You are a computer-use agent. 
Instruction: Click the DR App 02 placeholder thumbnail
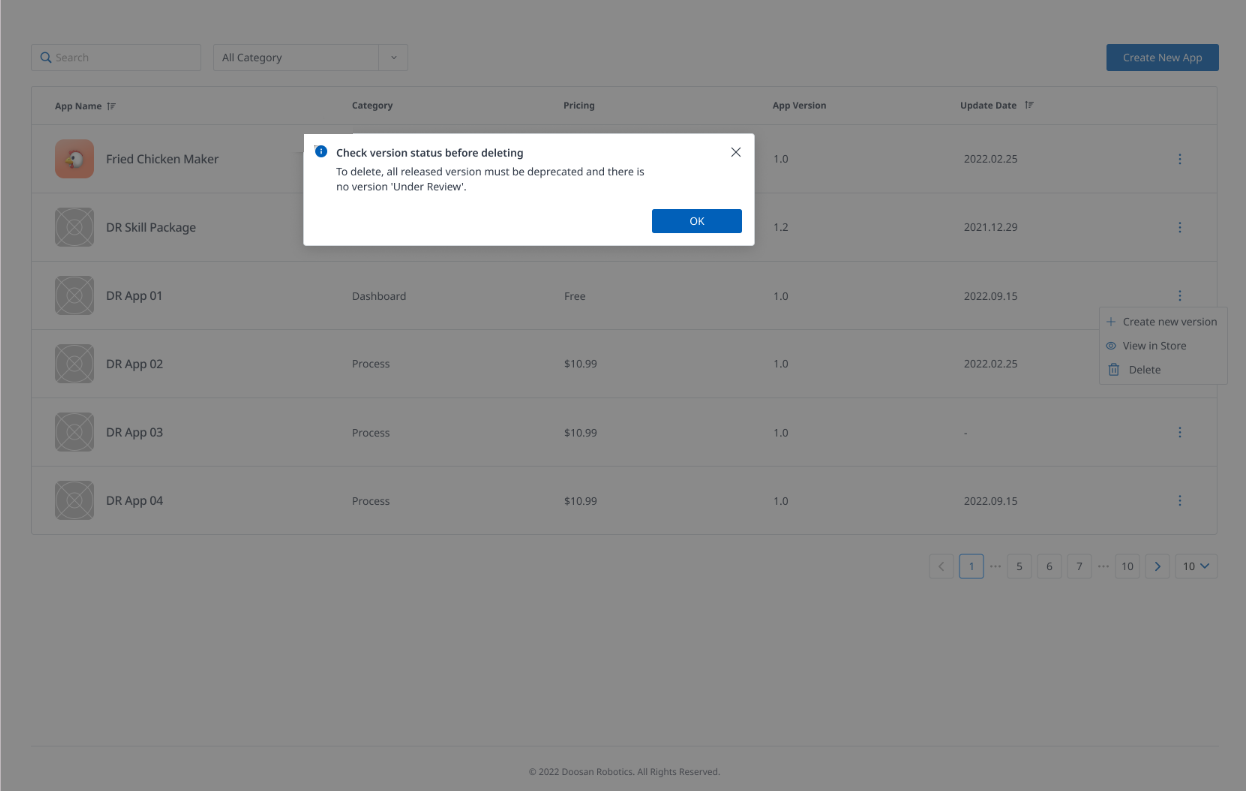tap(74, 364)
